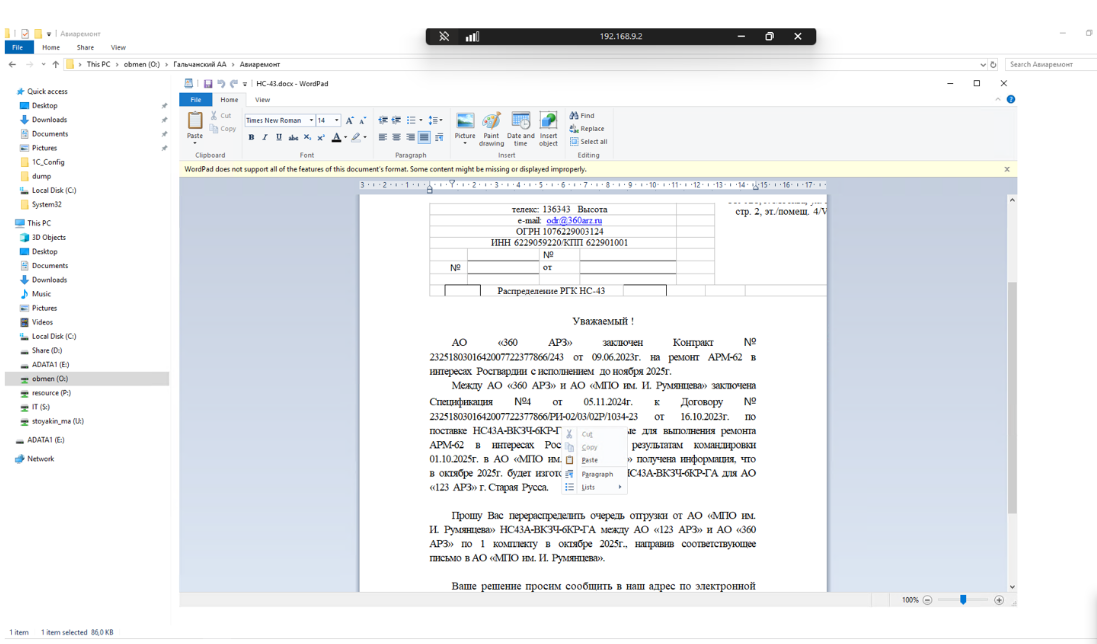1097x644 pixels.
Task: Click the Grow font icon
Action: [350, 120]
